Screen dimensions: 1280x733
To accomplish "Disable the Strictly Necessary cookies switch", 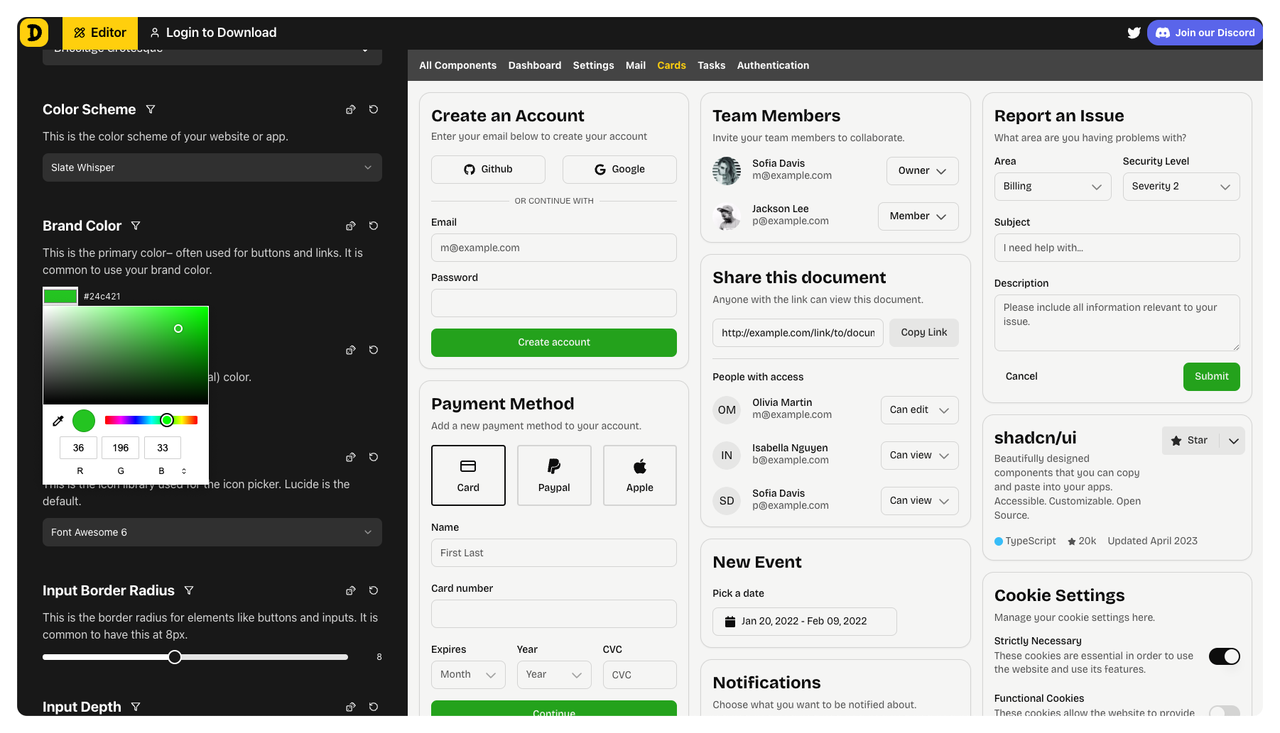I will [x=1224, y=656].
